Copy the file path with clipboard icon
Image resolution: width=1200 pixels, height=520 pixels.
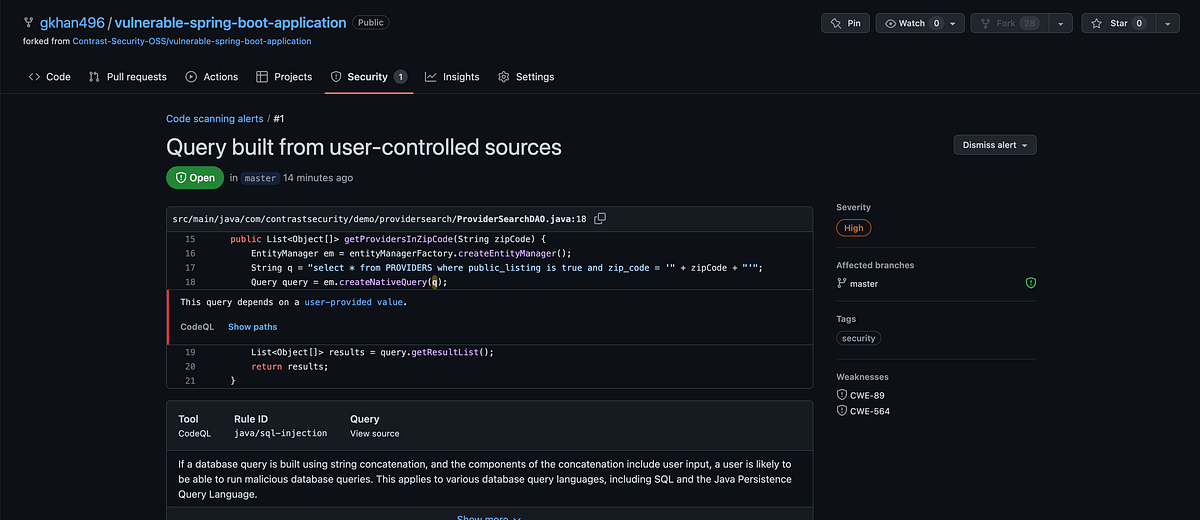(600, 218)
